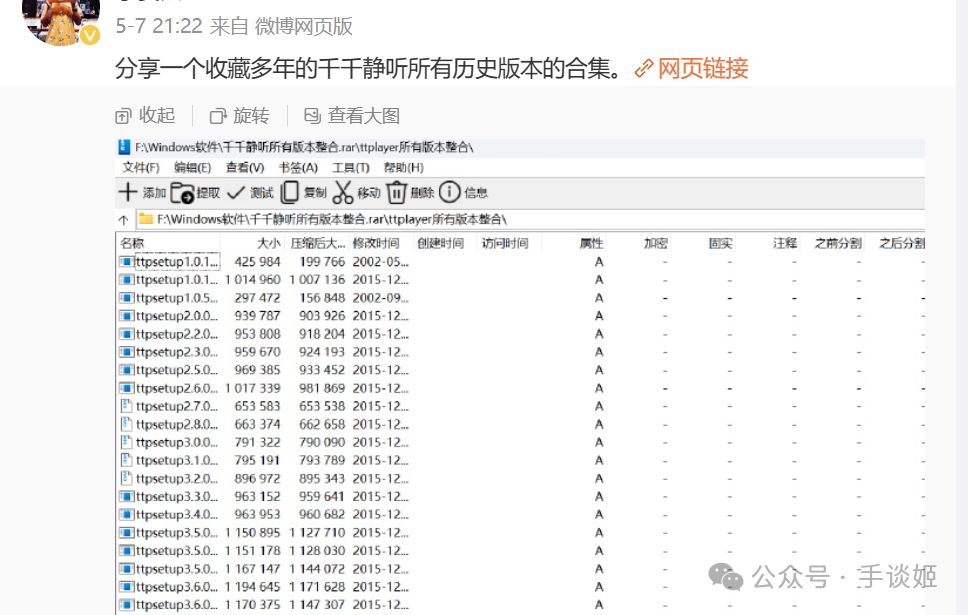Select the ttpsetup3.0.0... file

[x=177, y=443]
